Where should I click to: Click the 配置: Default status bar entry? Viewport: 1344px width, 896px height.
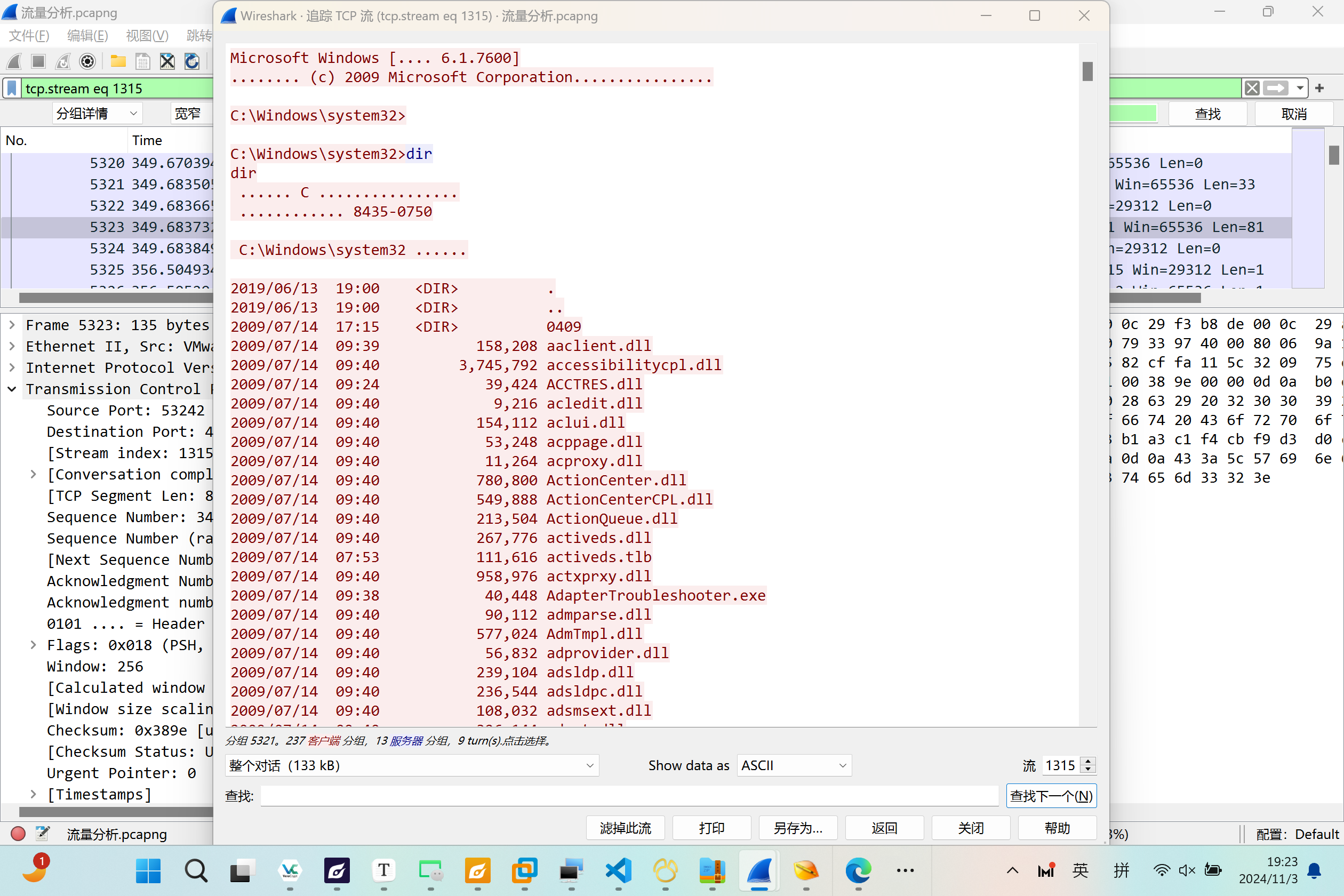(x=1297, y=834)
